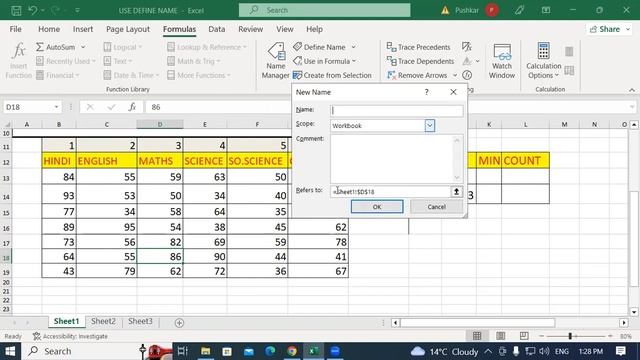Click Calculate Now icon
Viewport: 640px width, 360px height.
pyautogui.click(x=569, y=51)
